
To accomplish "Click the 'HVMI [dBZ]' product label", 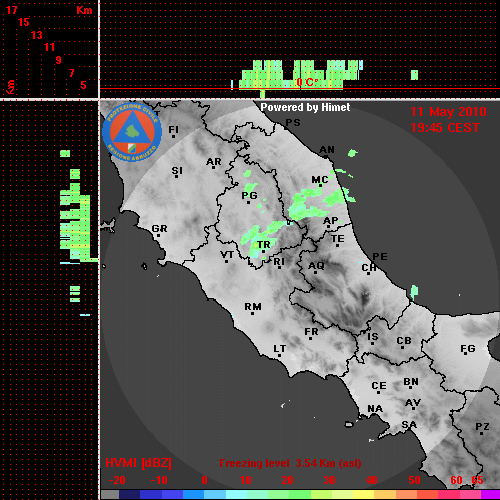I will click(138, 463).
